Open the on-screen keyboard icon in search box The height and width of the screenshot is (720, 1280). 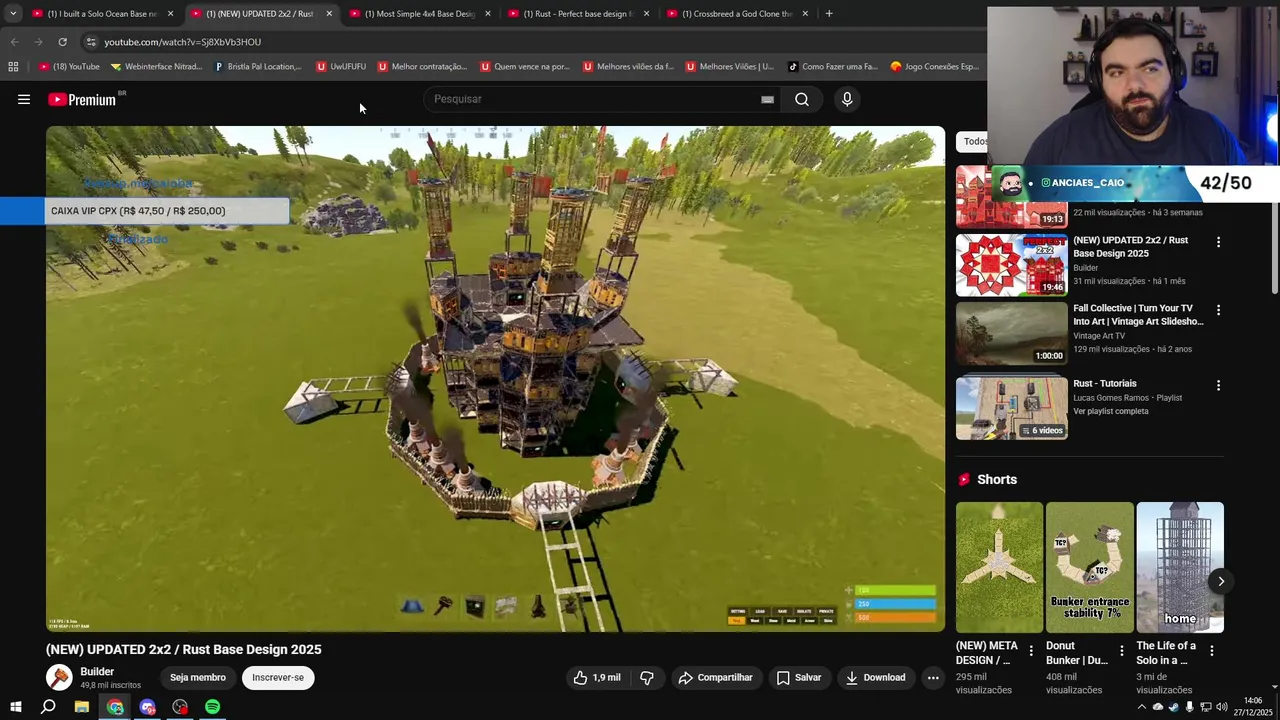coord(767,99)
